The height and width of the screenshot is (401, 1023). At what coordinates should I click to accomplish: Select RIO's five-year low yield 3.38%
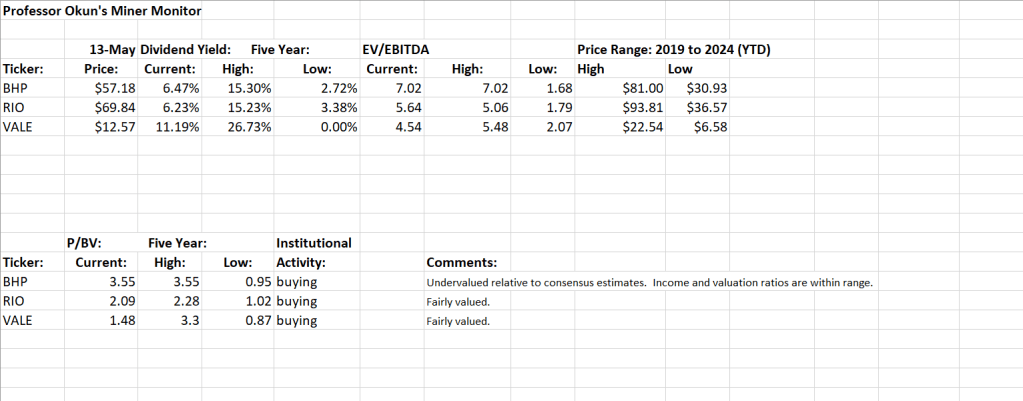point(335,107)
